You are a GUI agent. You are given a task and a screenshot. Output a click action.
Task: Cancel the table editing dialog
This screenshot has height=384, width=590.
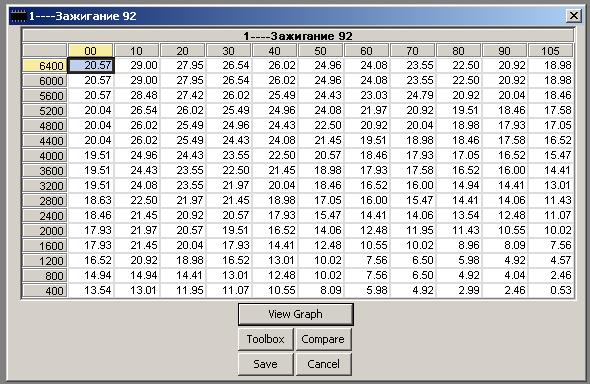(x=323, y=364)
